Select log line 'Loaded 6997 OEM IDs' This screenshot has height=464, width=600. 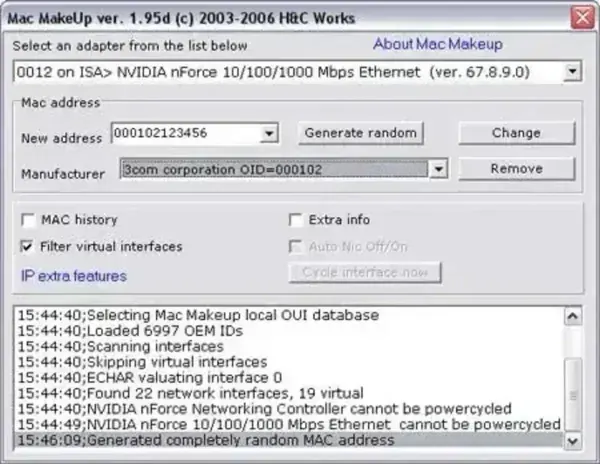289,331
